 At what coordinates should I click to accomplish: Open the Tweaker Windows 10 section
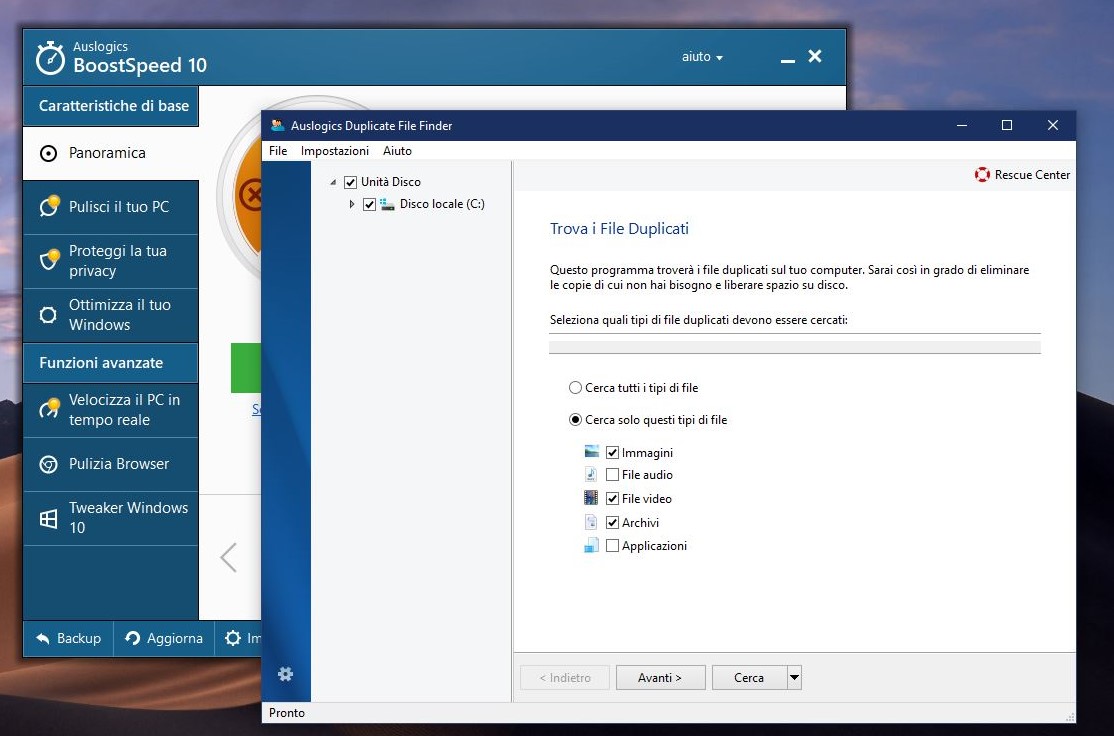111,518
